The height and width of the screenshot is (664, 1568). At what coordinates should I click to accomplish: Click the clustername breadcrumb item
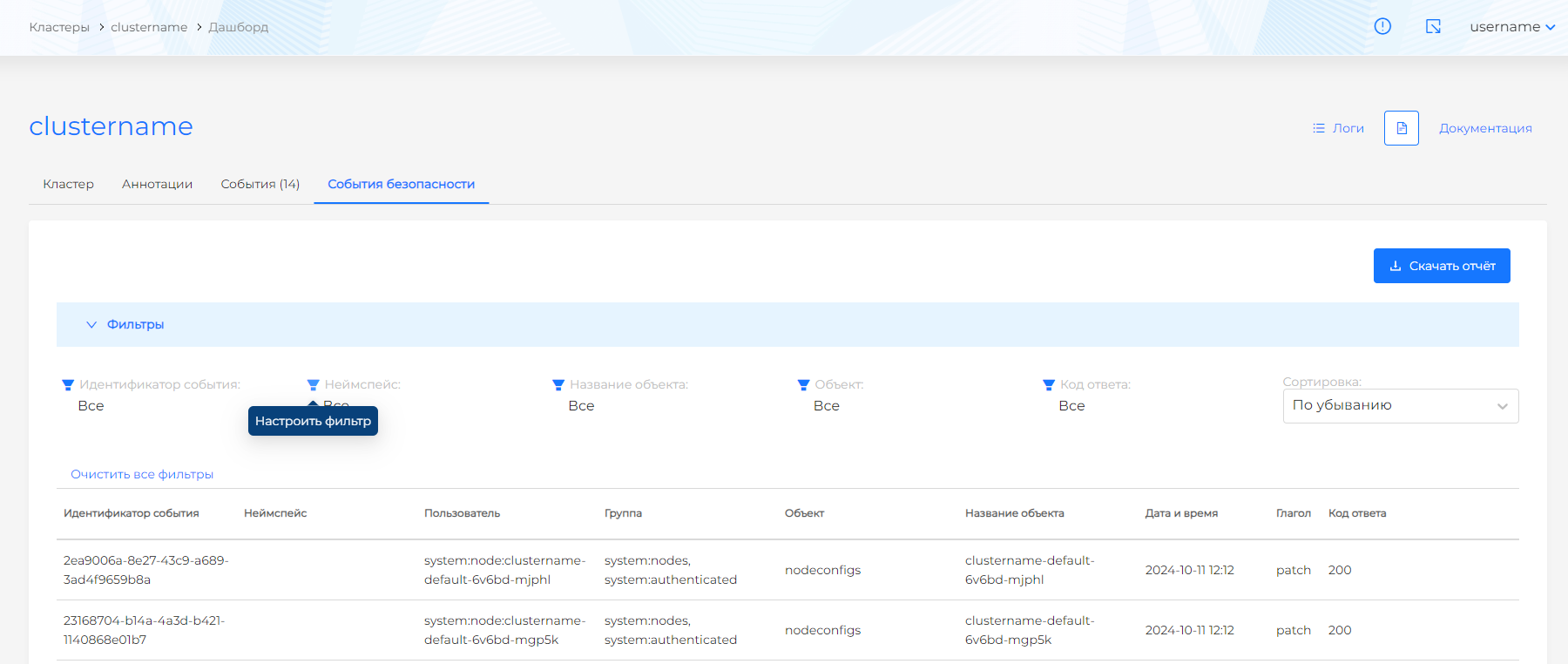pos(149,27)
